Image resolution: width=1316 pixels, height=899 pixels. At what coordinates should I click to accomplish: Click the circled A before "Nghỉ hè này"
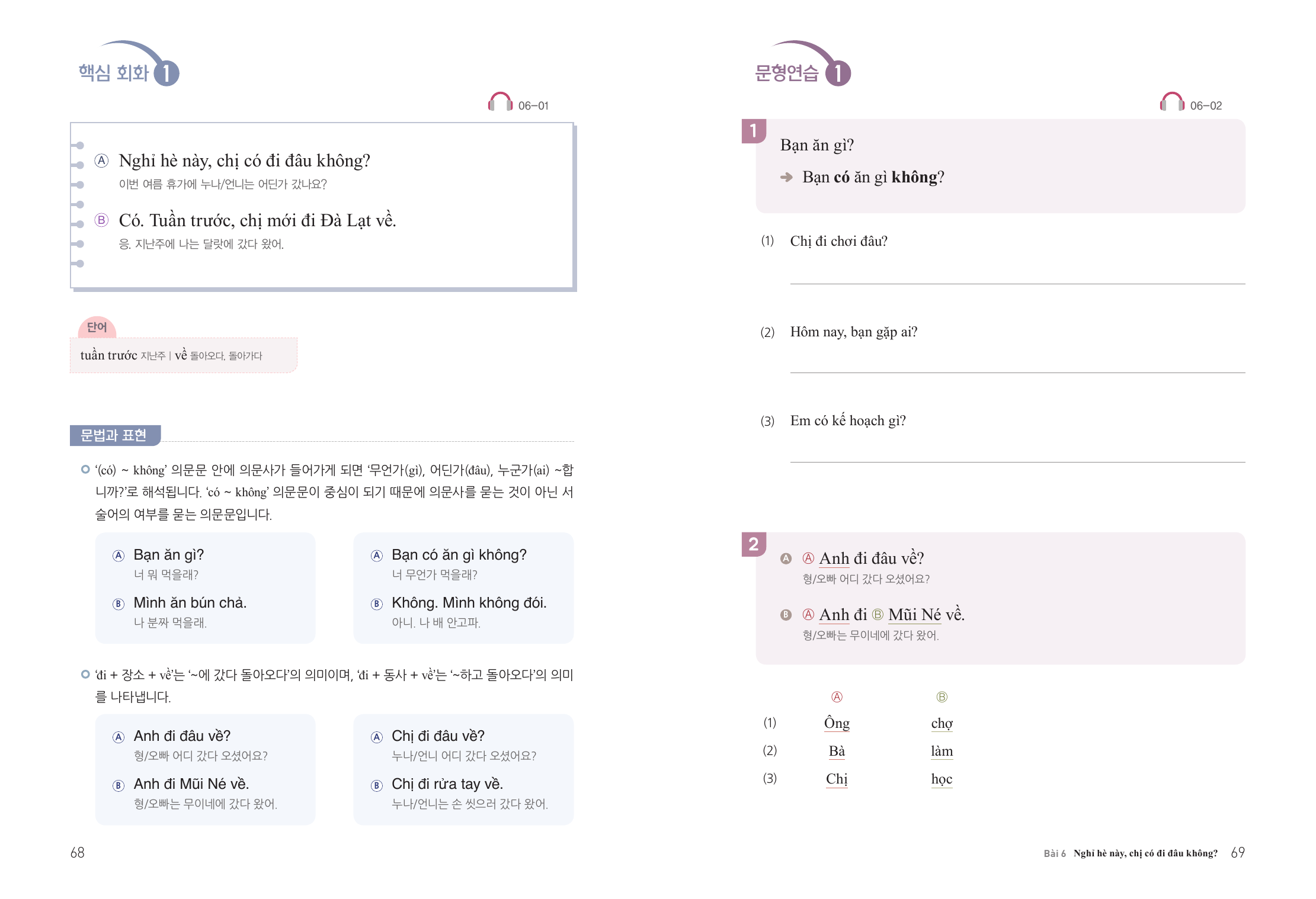[x=102, y=160]
